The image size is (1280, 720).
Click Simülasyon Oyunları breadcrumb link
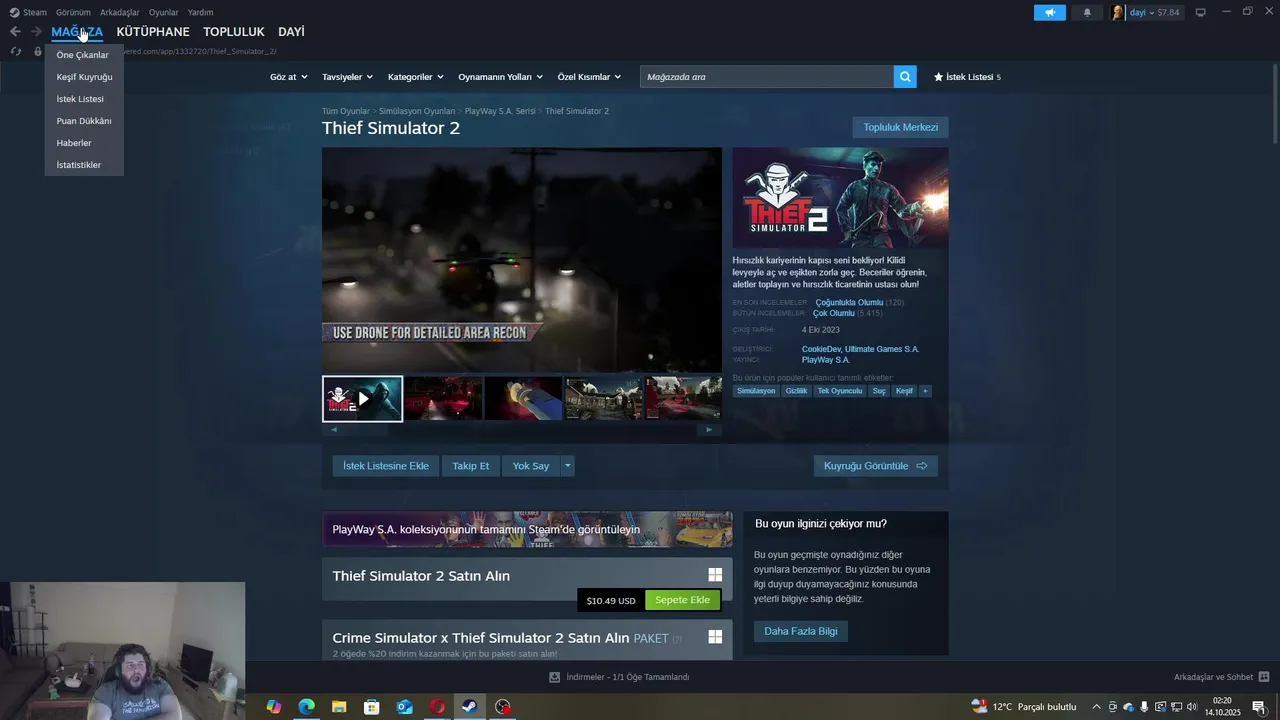pos(417,111)
